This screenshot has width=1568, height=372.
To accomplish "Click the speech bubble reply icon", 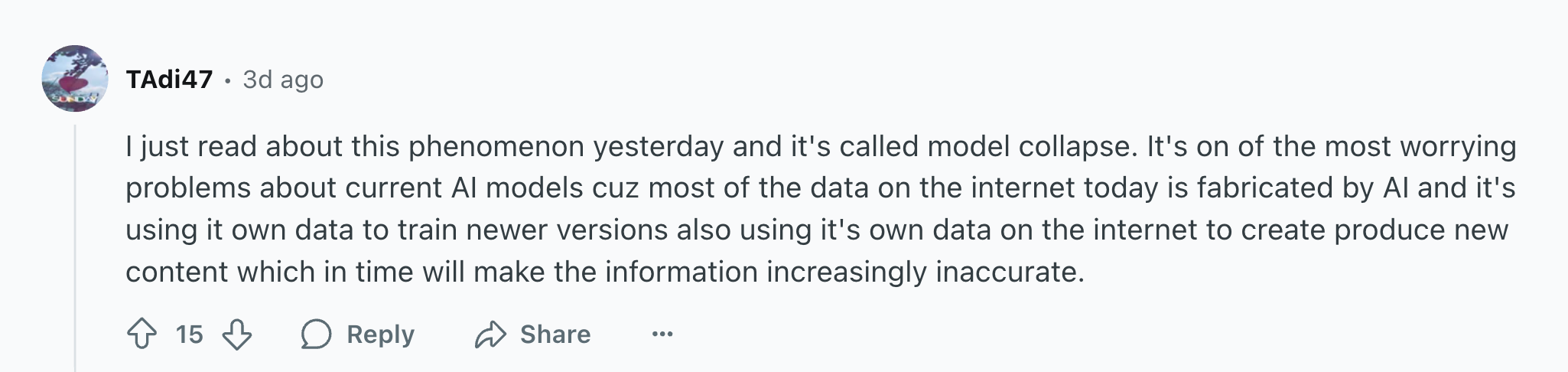I will pos(316,334).
